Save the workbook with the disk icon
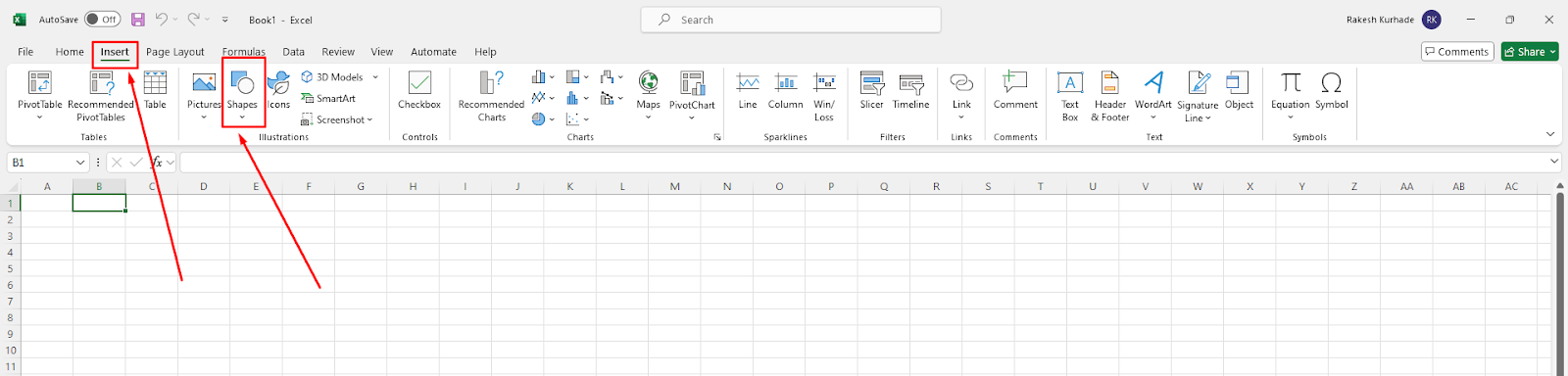The height and width of the screenshot is (376, 1568). coord(138,20)
